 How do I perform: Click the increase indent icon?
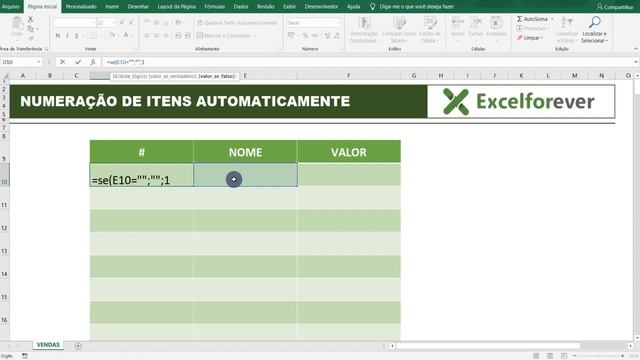click(x=187, y=36)
